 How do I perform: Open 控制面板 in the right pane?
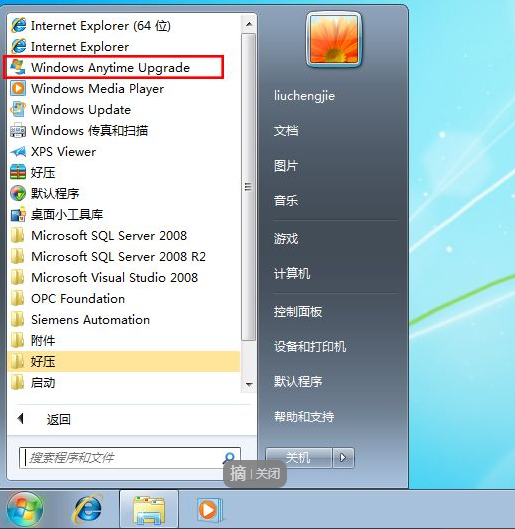[298, 312]
